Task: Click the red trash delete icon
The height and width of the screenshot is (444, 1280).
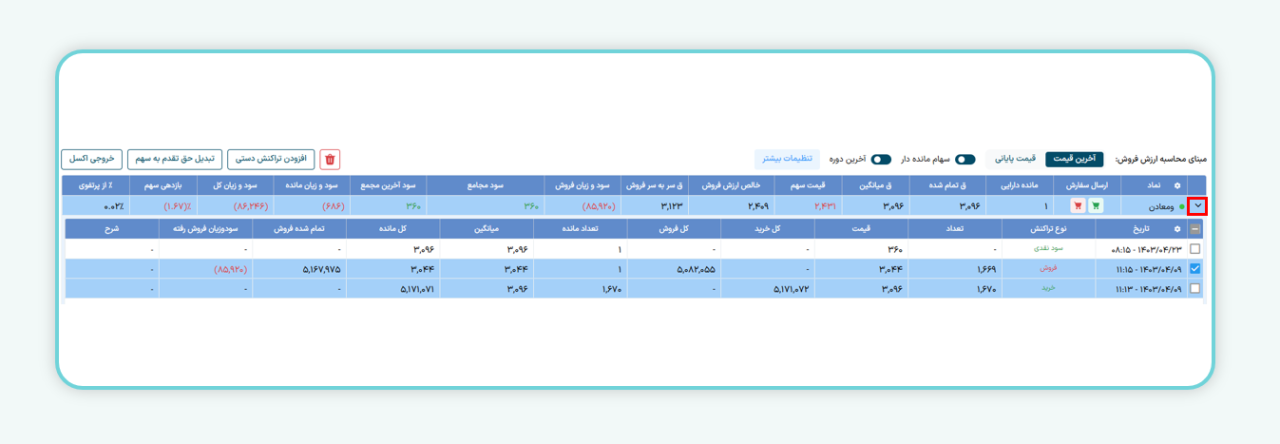Action: pos(330,160)
